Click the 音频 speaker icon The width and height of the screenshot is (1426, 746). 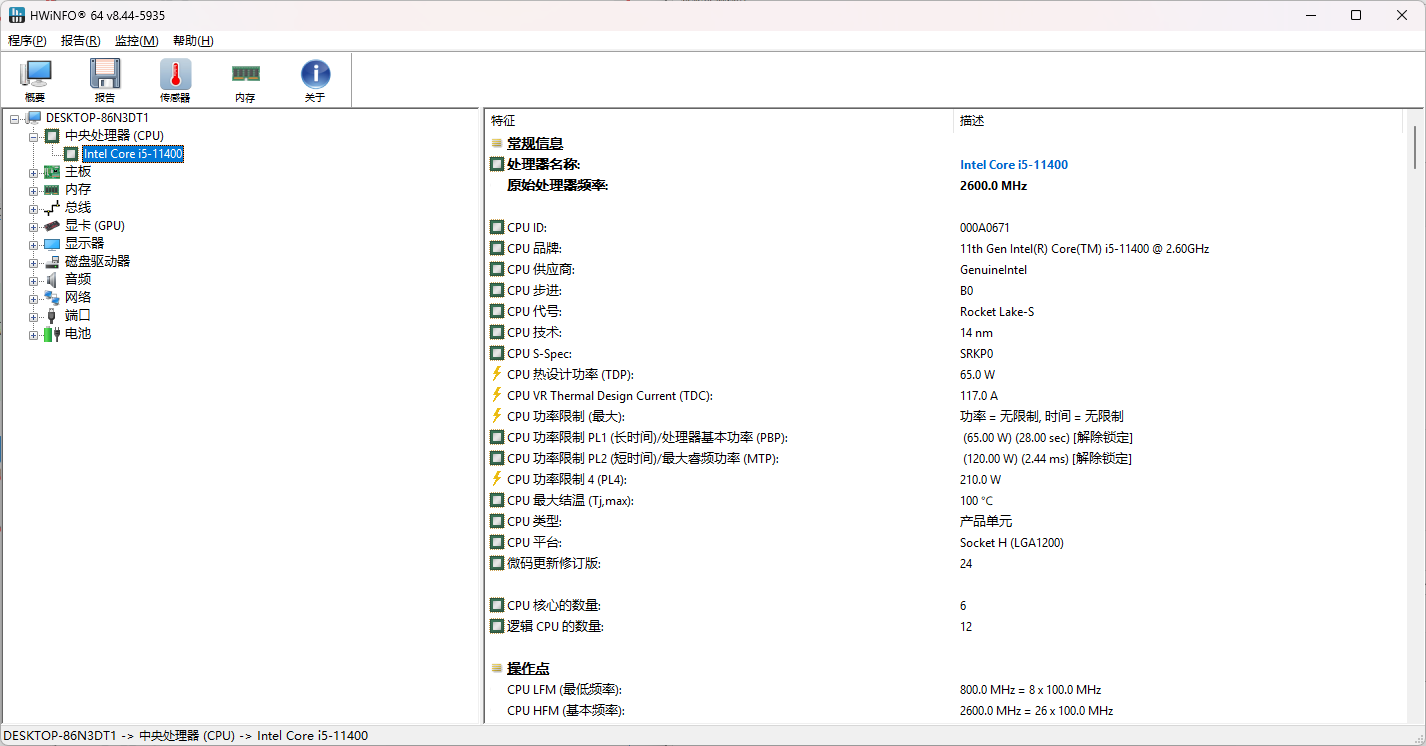tap(49, 279)
